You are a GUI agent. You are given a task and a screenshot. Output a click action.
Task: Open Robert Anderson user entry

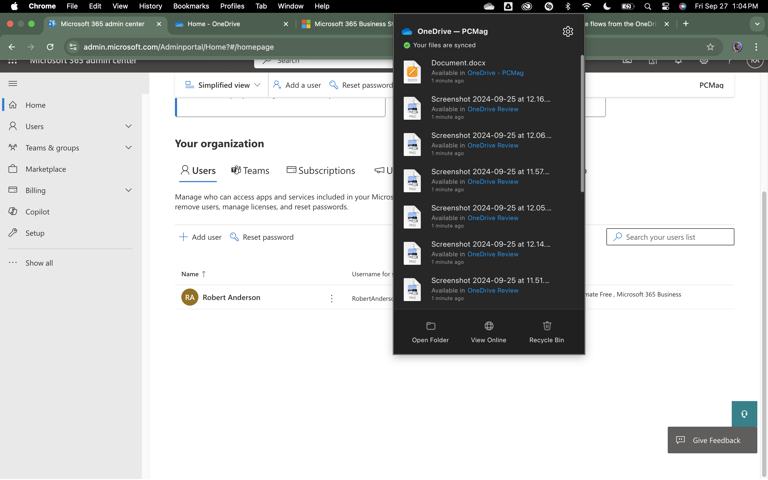click(231, 297)
